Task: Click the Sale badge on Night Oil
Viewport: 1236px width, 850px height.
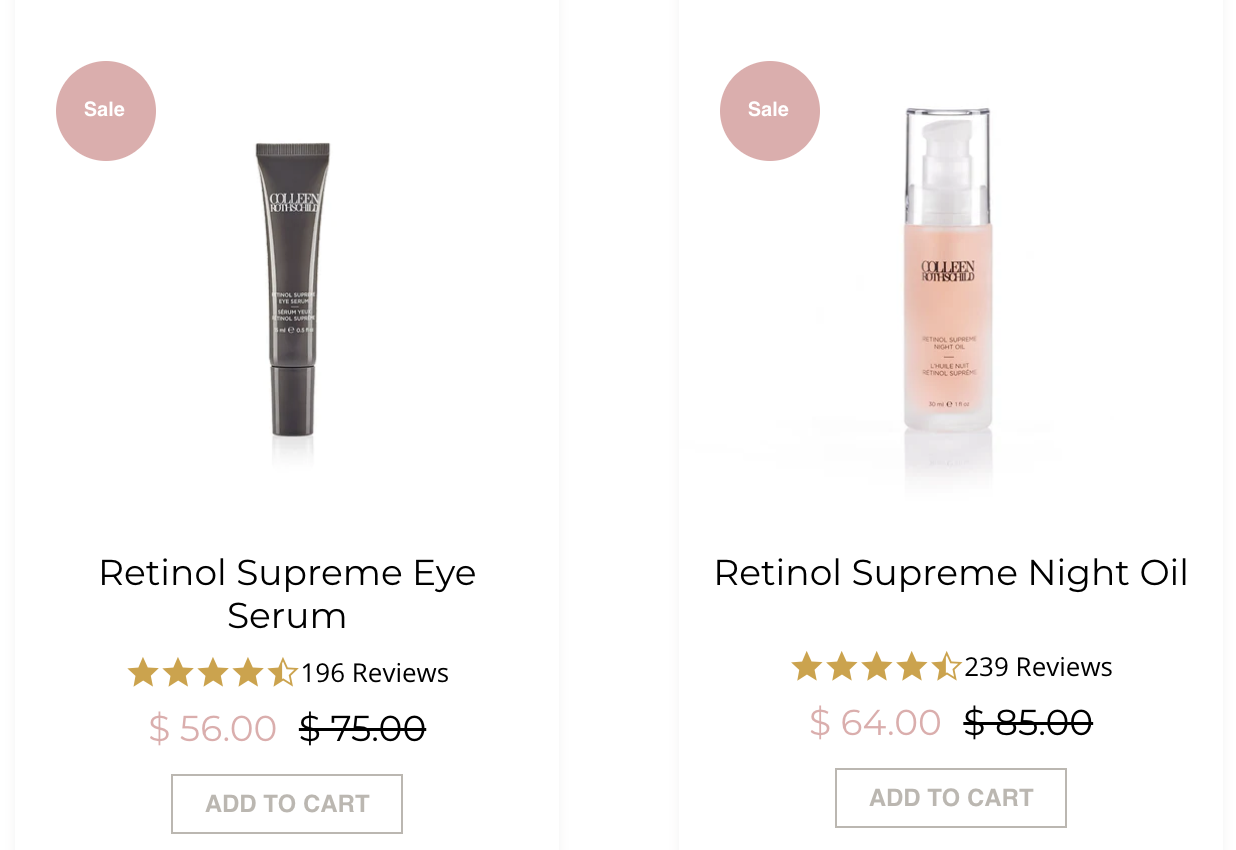Action: (x=769, y=110)
